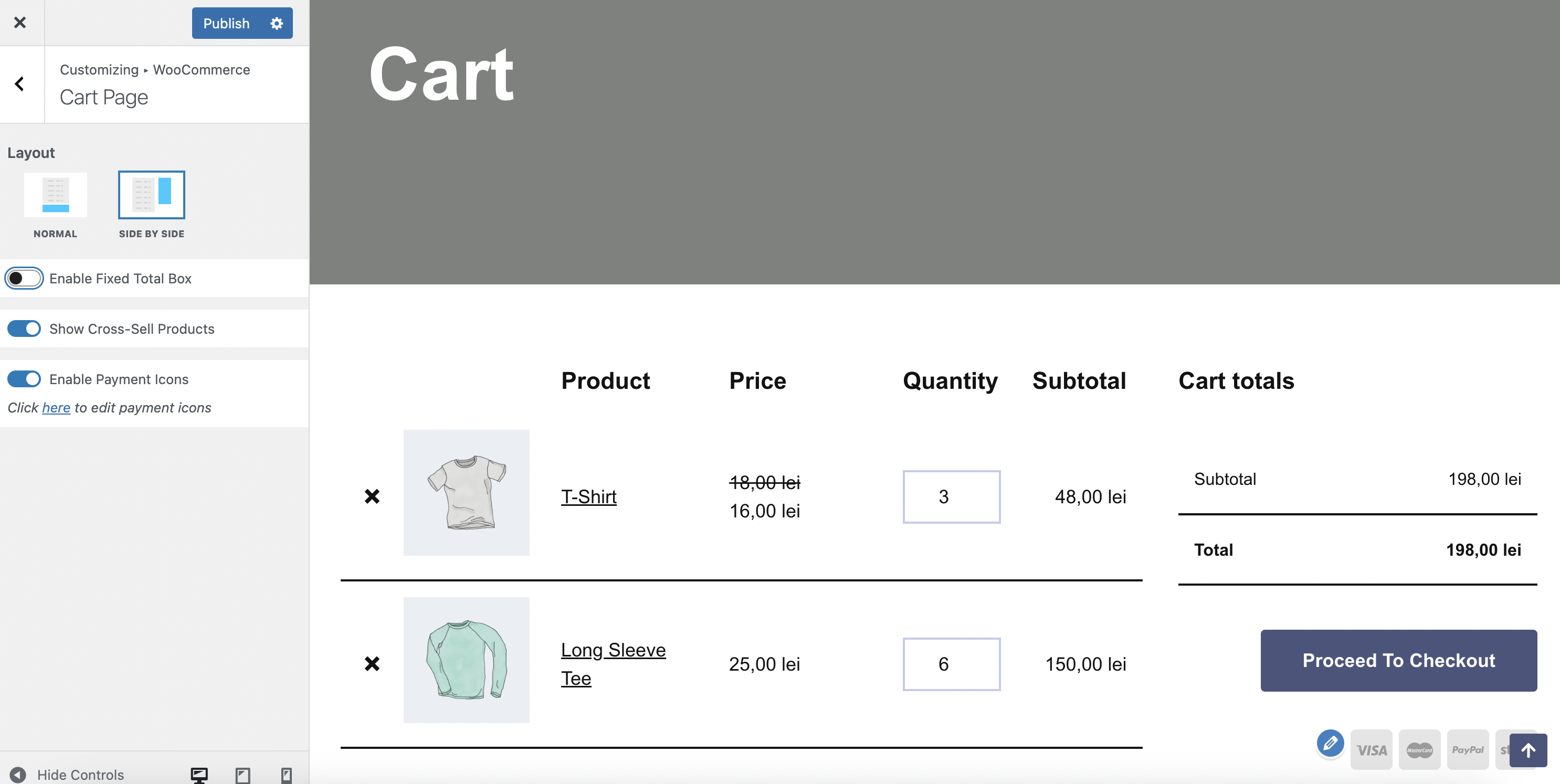Go back using the left chevron arrow
Viewport: 1560px width, 784px height.
[x=20, y=84]
